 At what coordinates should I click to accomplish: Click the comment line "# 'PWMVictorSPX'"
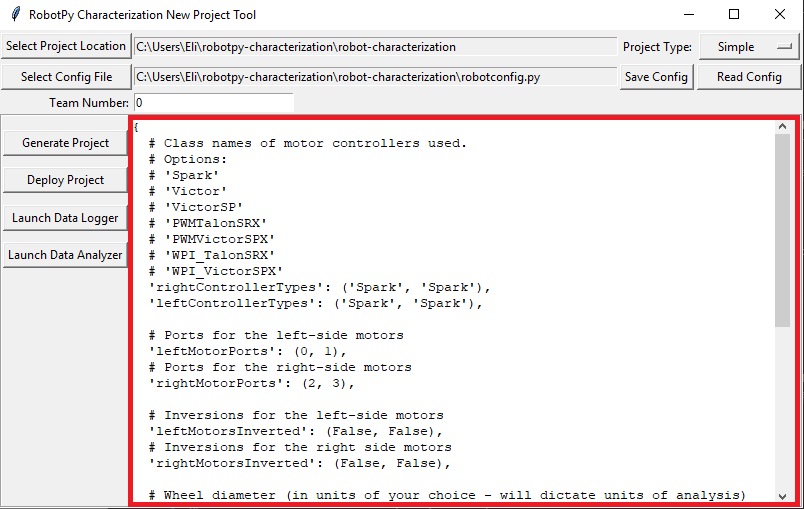(212, 239)
